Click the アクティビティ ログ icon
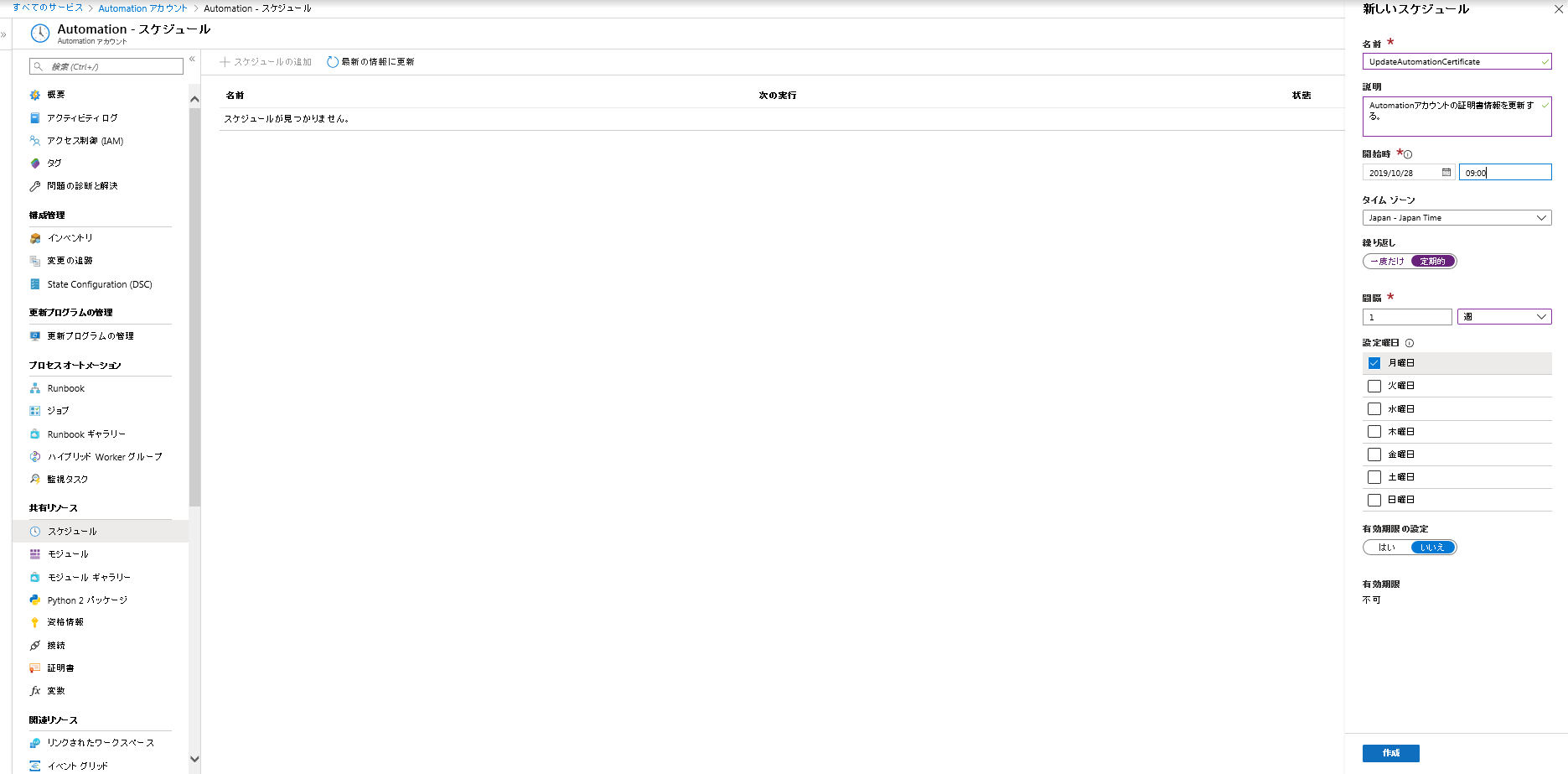 click(35, 118)
